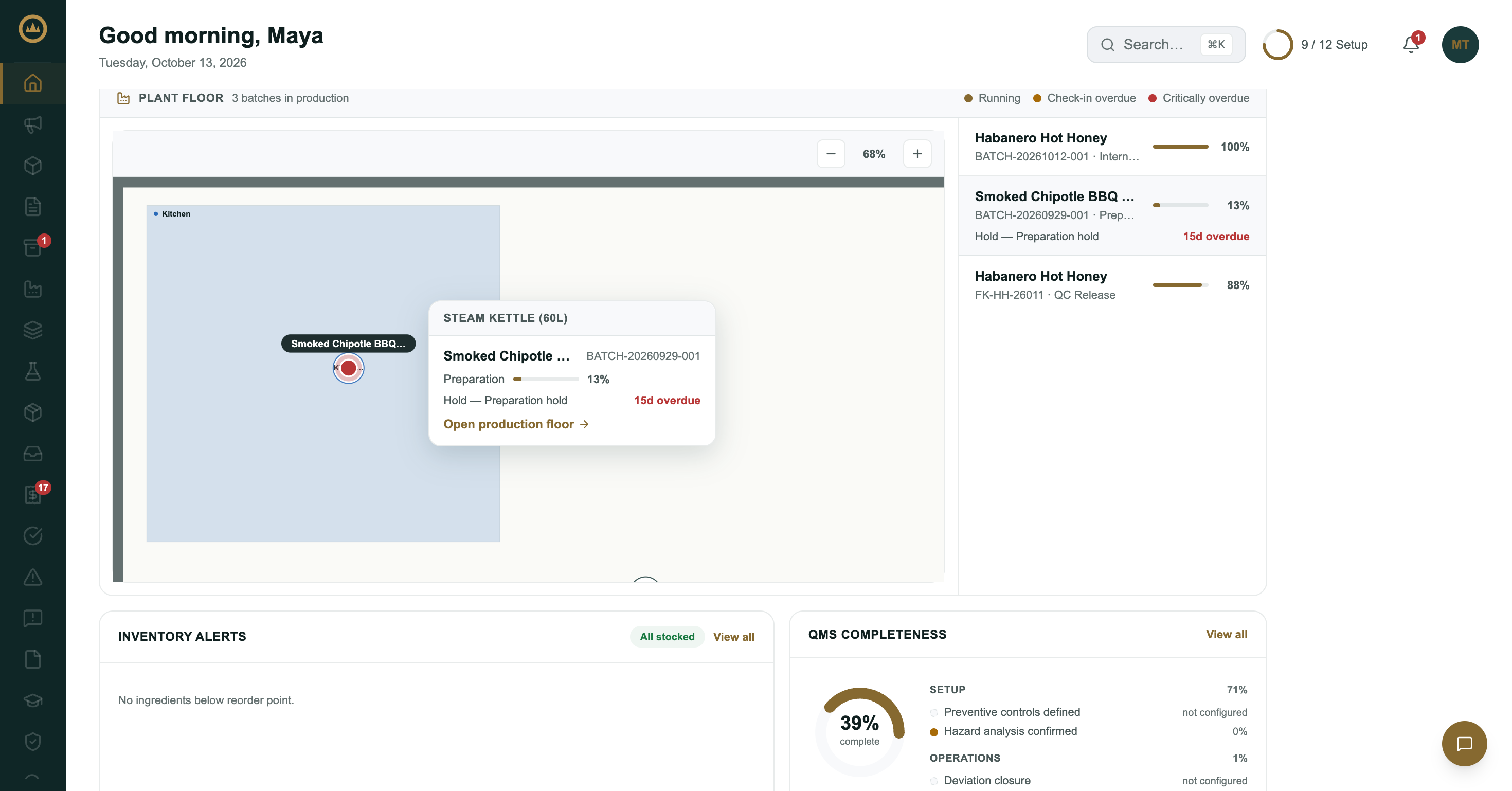Open the chat bubble floating button

1464,743
